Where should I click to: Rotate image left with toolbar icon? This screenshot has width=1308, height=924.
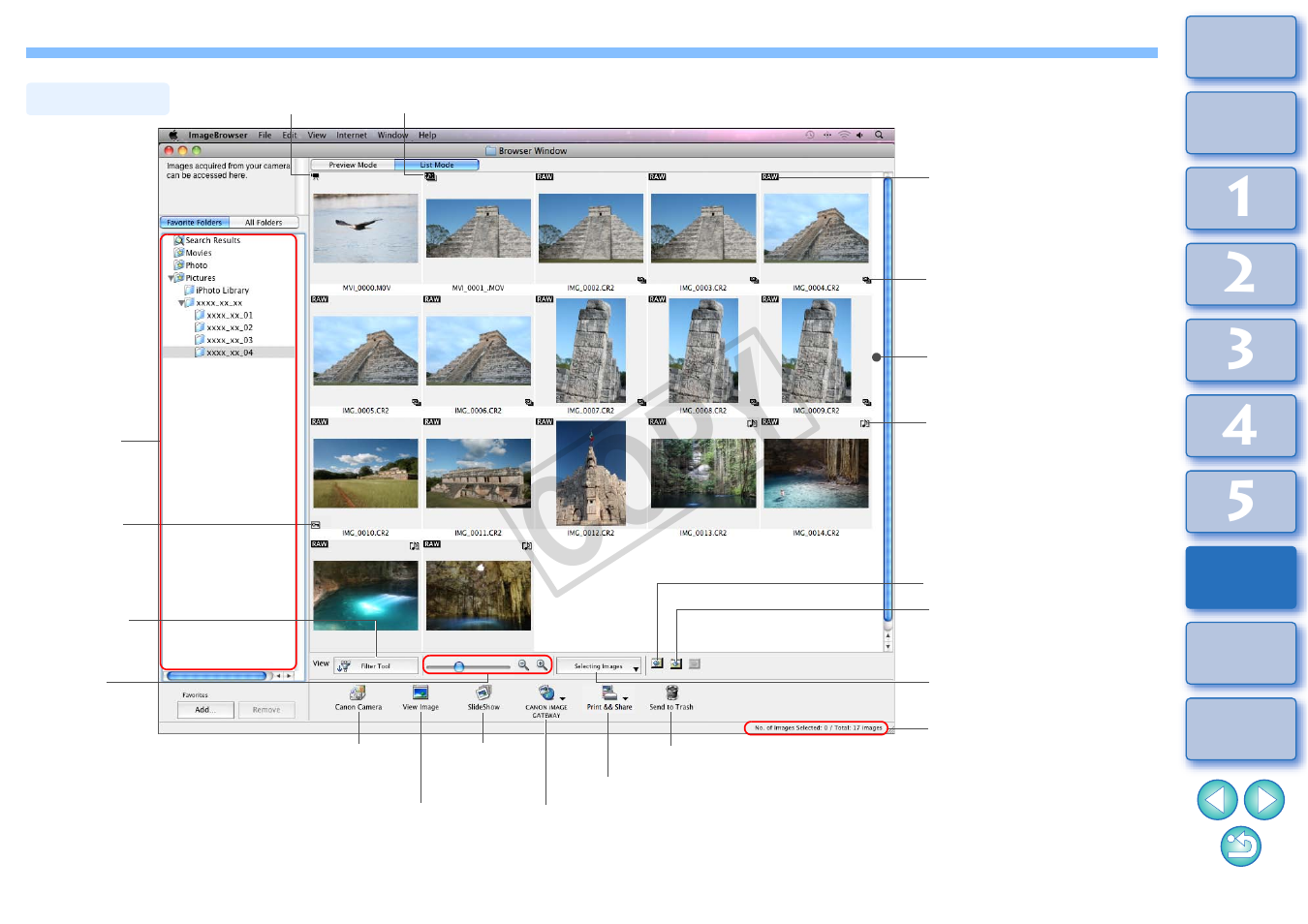click(657, 664)
